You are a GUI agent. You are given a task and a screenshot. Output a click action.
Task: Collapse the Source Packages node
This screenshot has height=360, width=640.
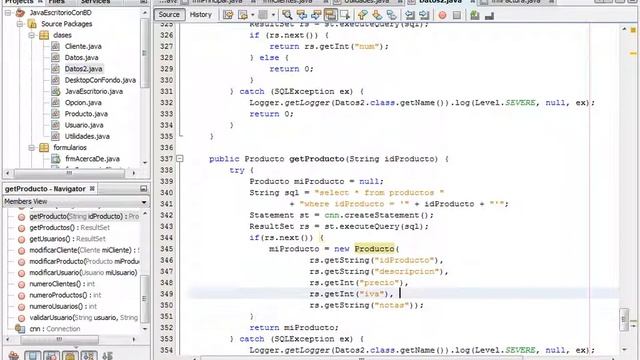pyautogui.click(x=20, y=24)
